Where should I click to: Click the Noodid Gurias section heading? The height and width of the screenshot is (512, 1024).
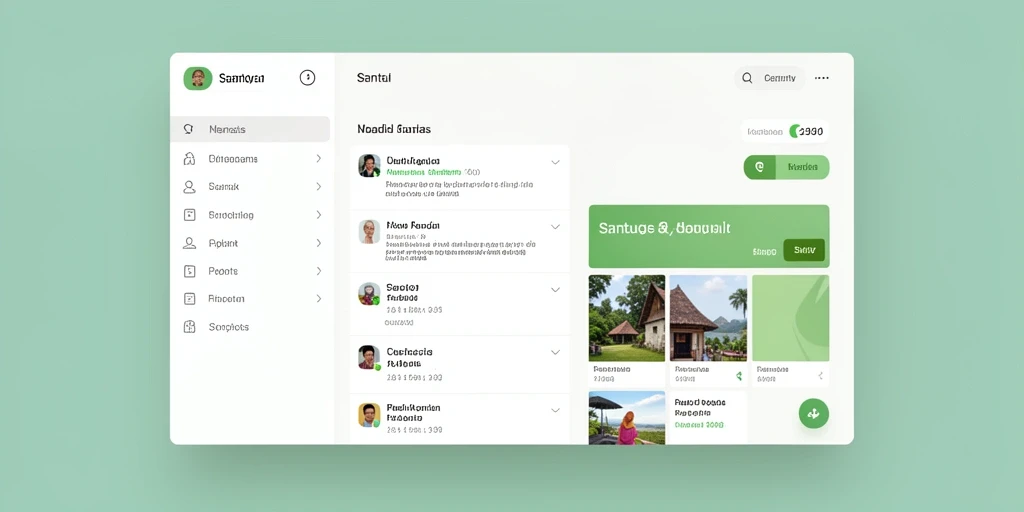pyautogui.click(x=394, y=129)
